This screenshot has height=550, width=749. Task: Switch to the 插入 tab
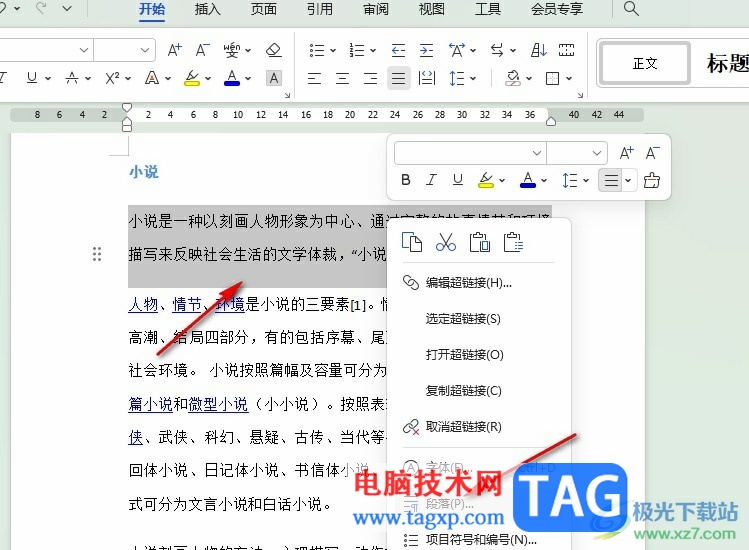(x=207, y=9)
